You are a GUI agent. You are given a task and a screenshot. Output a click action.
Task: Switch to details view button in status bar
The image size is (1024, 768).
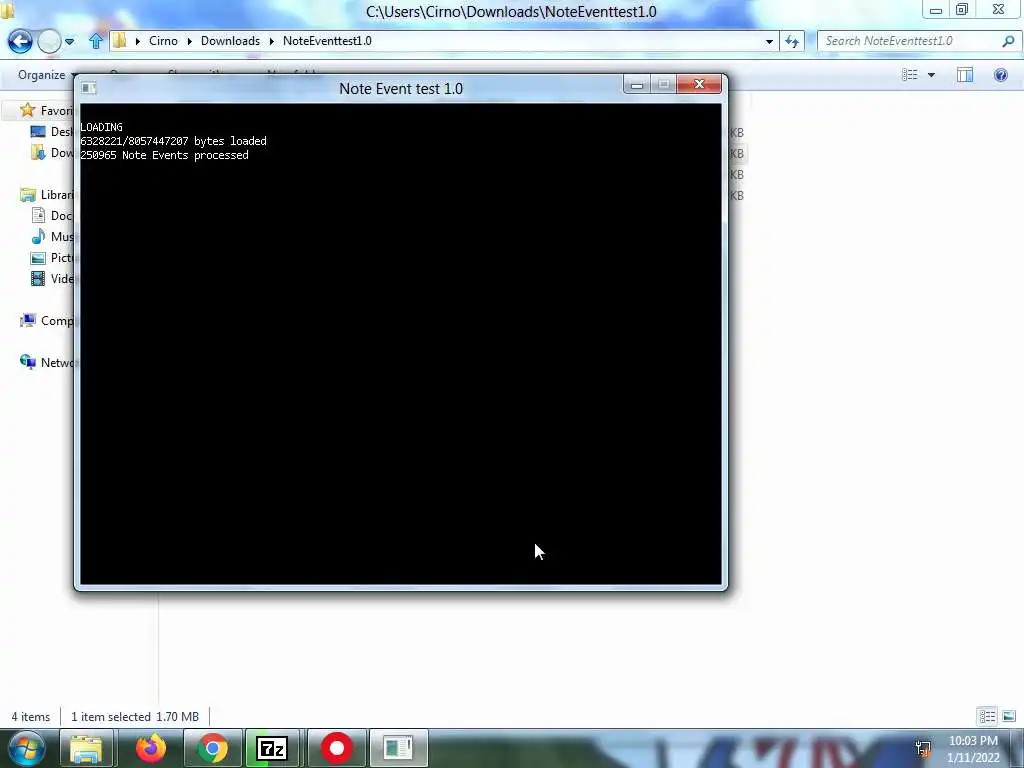click(x=987, y=716)
